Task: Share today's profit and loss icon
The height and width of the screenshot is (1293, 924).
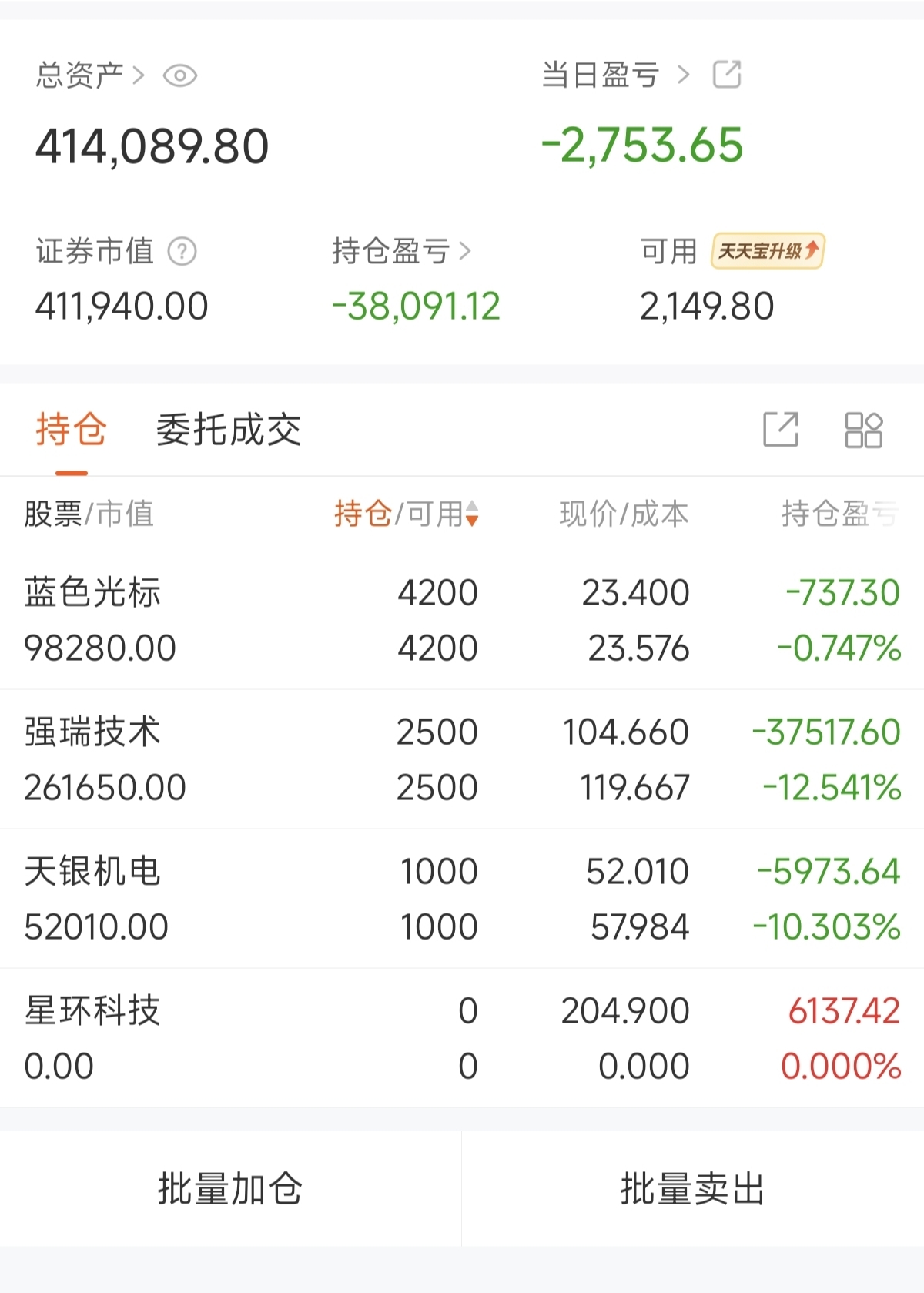Action: (727, 75)
